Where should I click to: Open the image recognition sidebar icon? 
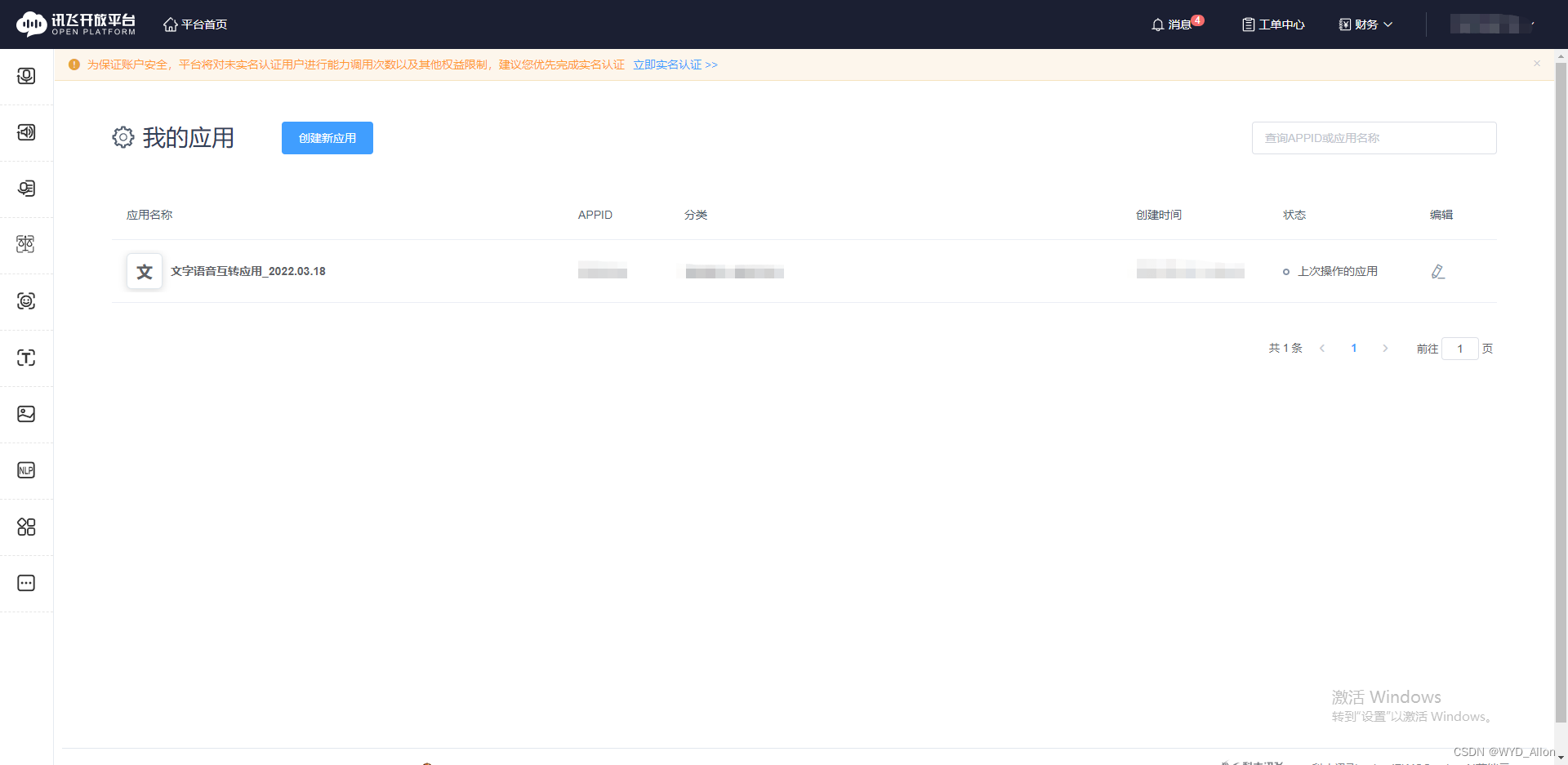pyautogui.click(x=26, y=414)
